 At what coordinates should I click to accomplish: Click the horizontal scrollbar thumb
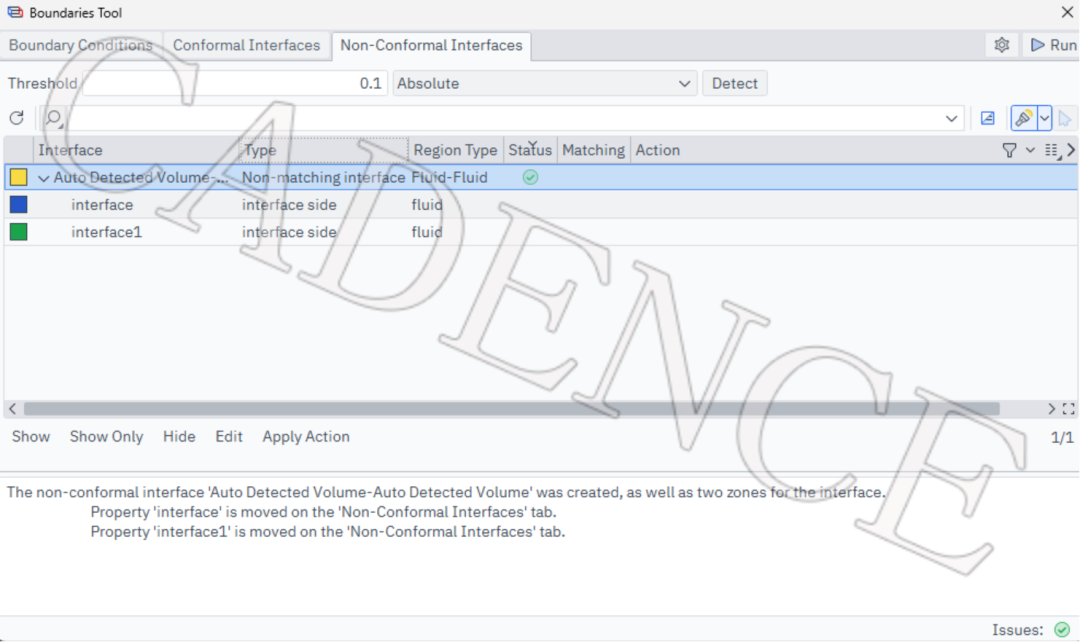coord(512,409)
